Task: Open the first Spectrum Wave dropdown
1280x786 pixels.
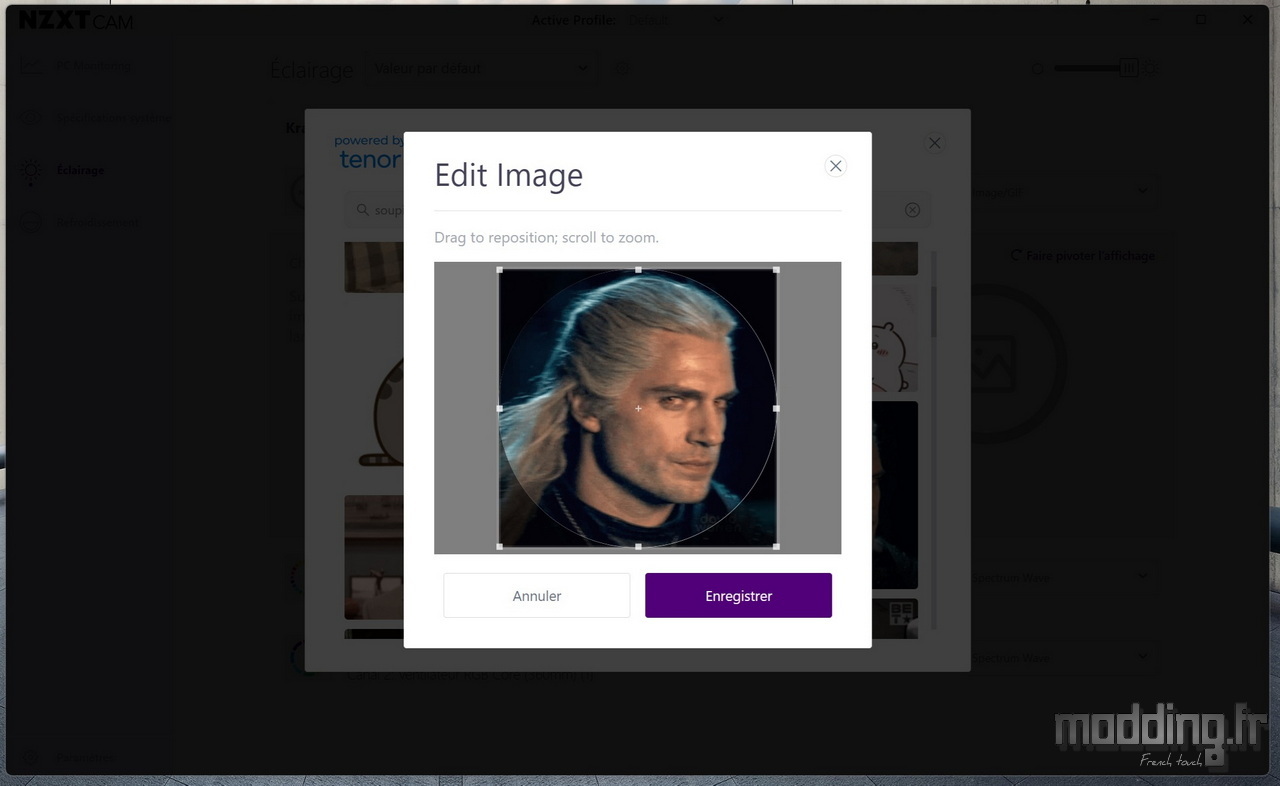Action: tap(1064, 577)
